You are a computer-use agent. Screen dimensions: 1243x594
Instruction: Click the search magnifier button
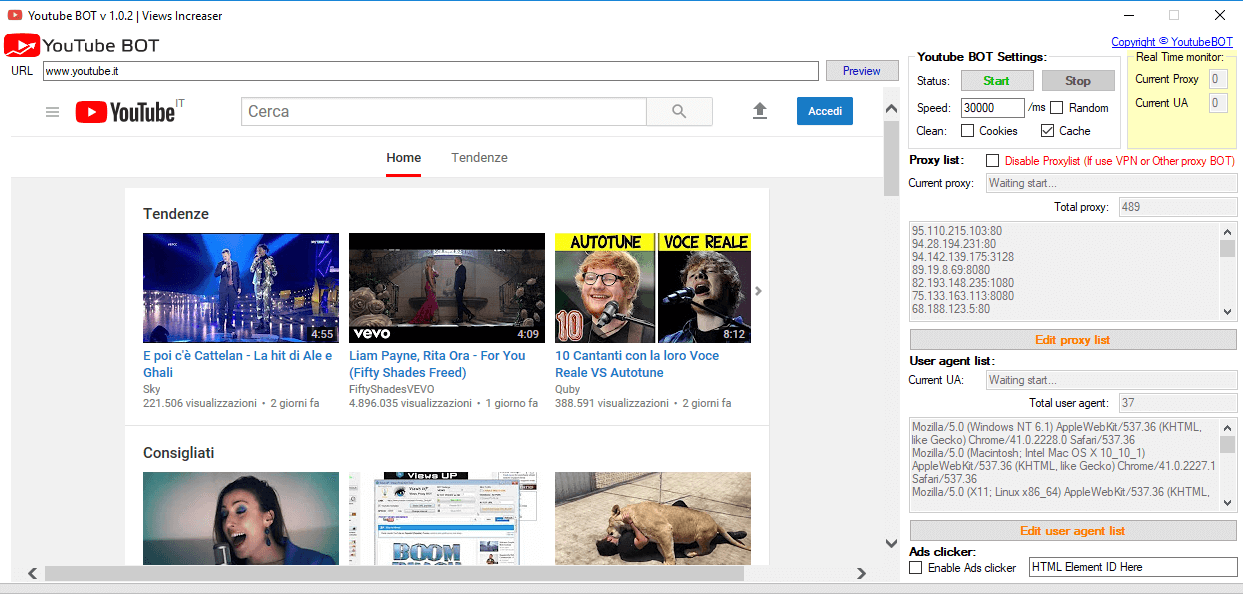click(679, 112)
